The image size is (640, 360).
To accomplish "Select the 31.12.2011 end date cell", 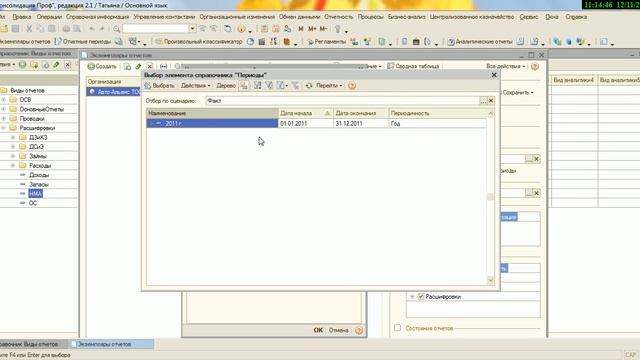I will (361, 123).
